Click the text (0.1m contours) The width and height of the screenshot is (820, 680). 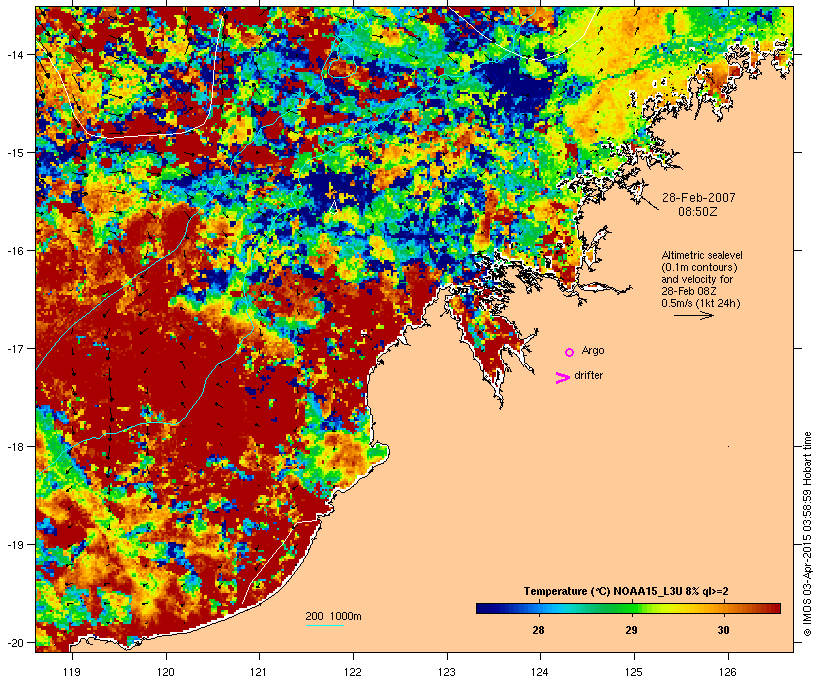click(x=700, y=267)
